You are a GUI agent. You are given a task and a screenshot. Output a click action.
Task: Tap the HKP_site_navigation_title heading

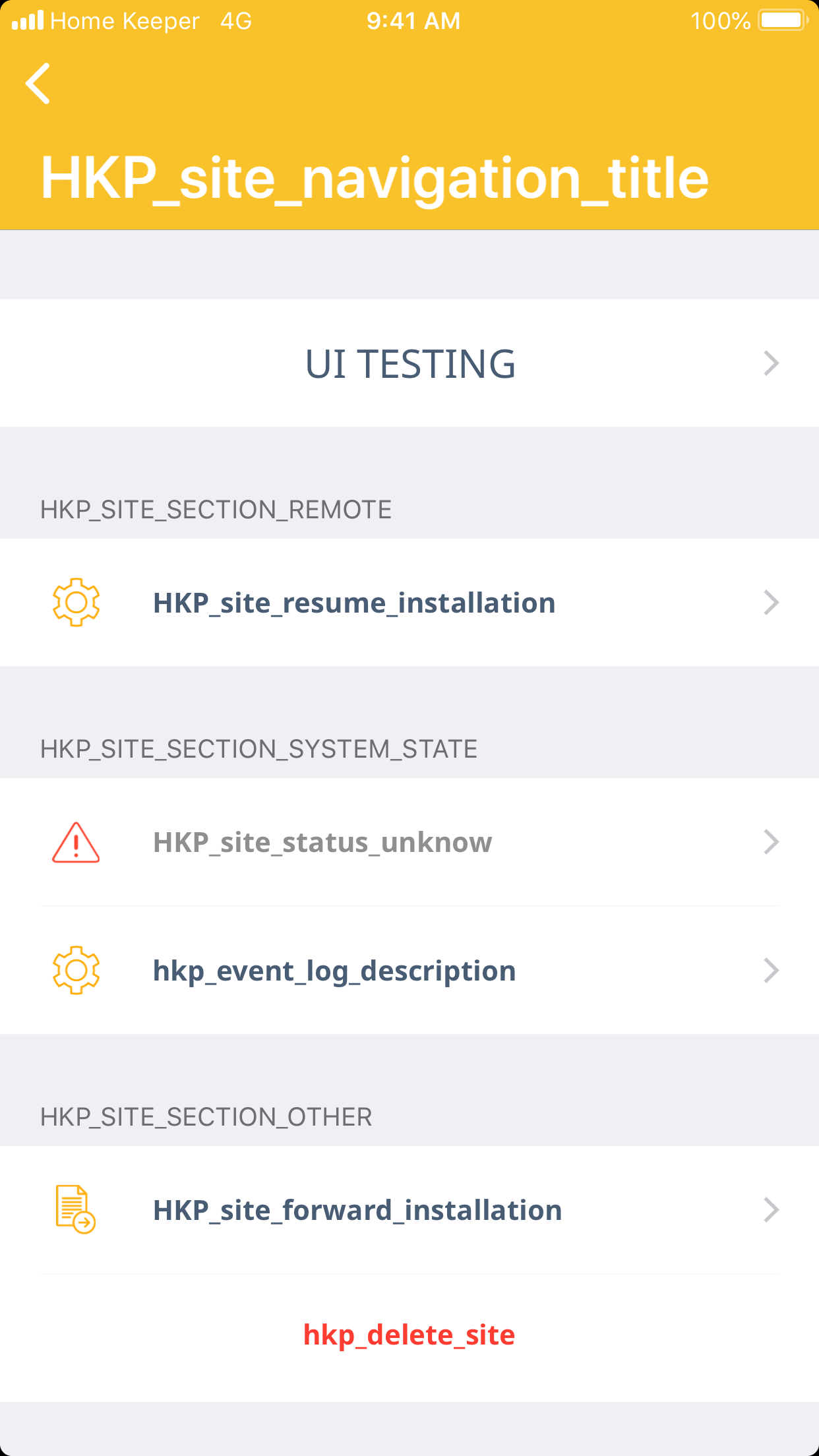[x=375, y=178]
